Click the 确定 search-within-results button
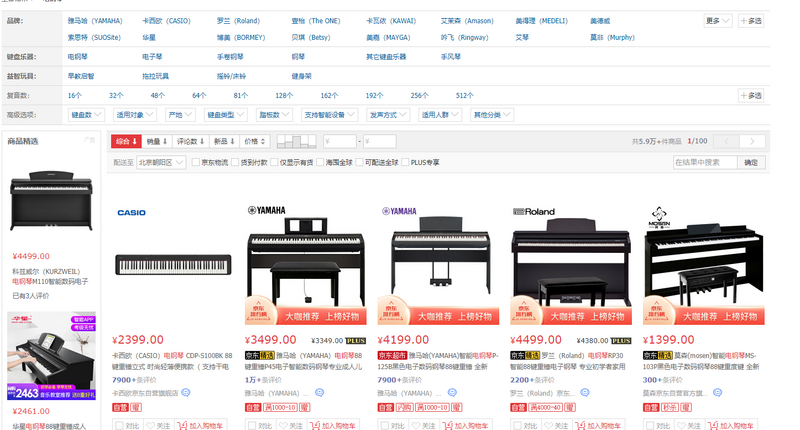800x430 pixels. (751, 162)
